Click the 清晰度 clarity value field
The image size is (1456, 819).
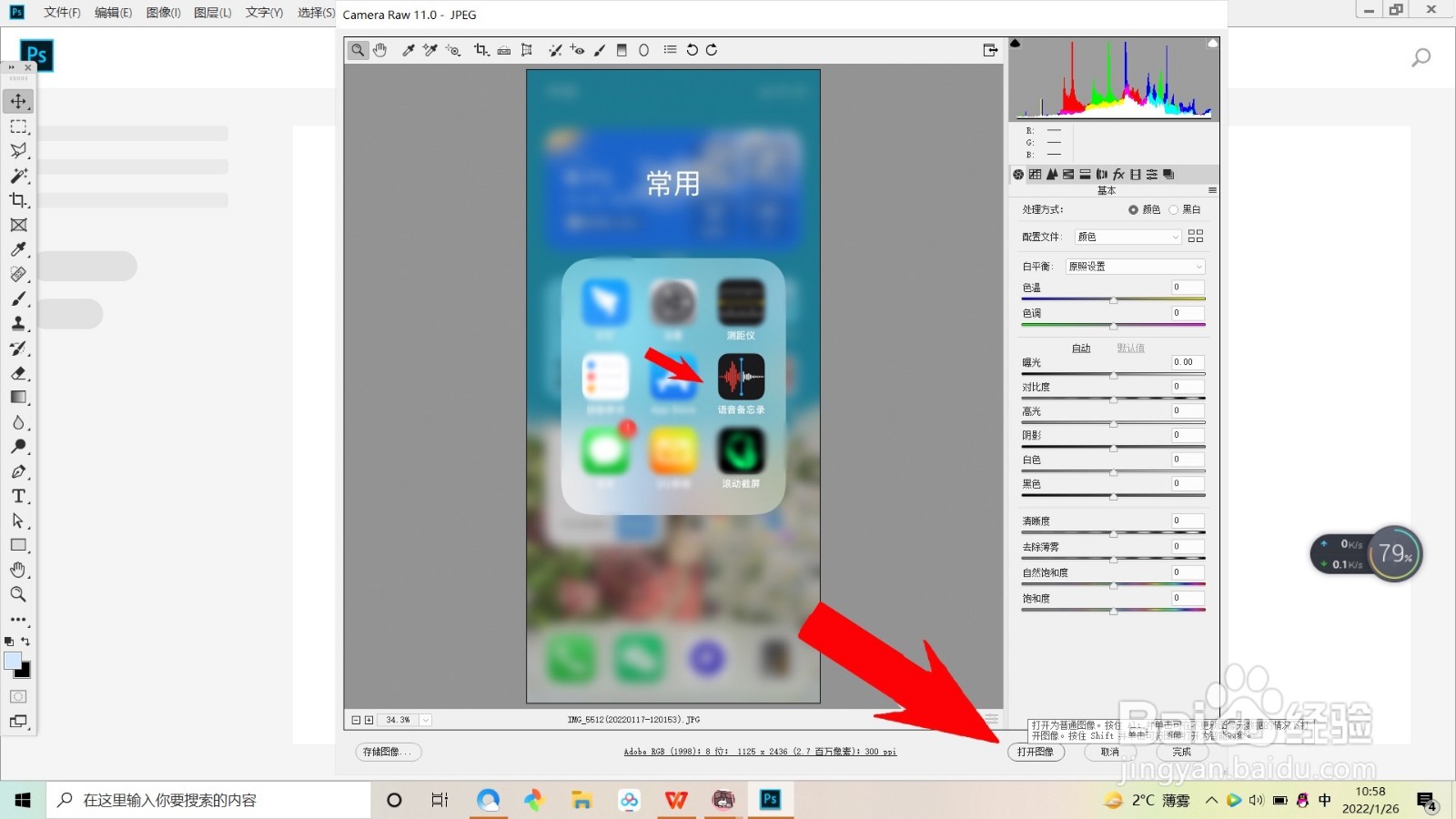[x=1188, y=521]
